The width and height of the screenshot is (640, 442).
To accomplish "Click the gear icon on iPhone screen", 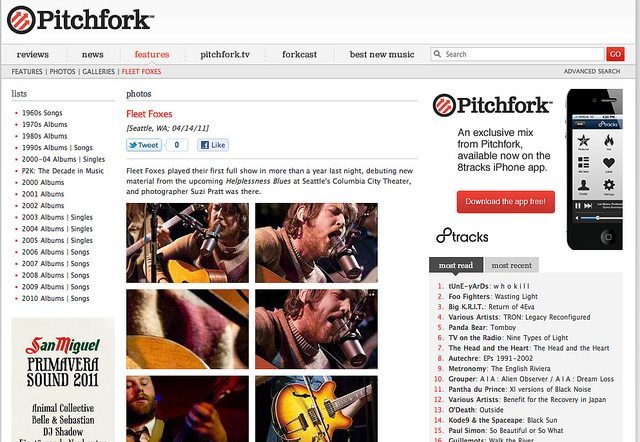I will click(609, 185).
